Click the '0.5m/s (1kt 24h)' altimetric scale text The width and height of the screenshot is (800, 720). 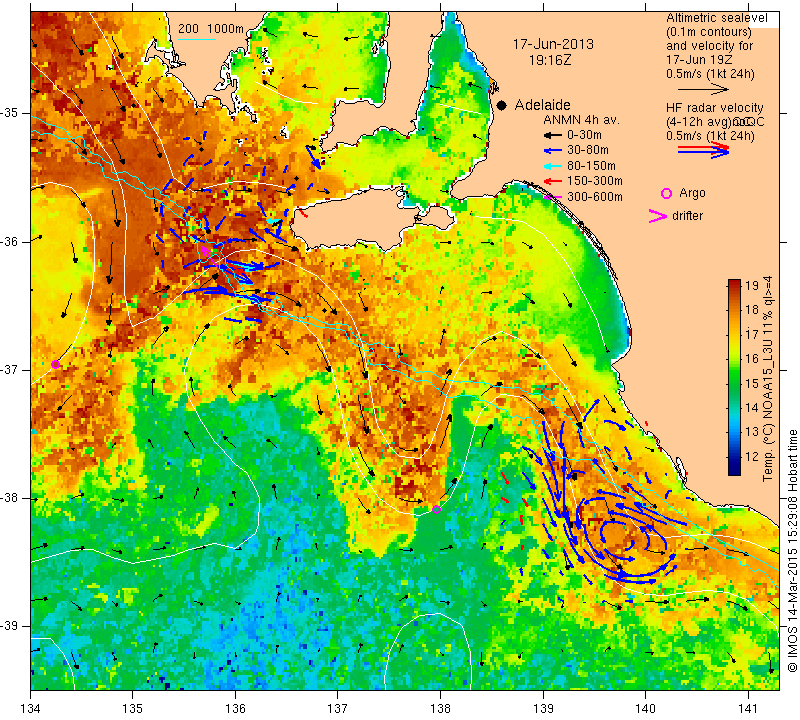(710, 74)
